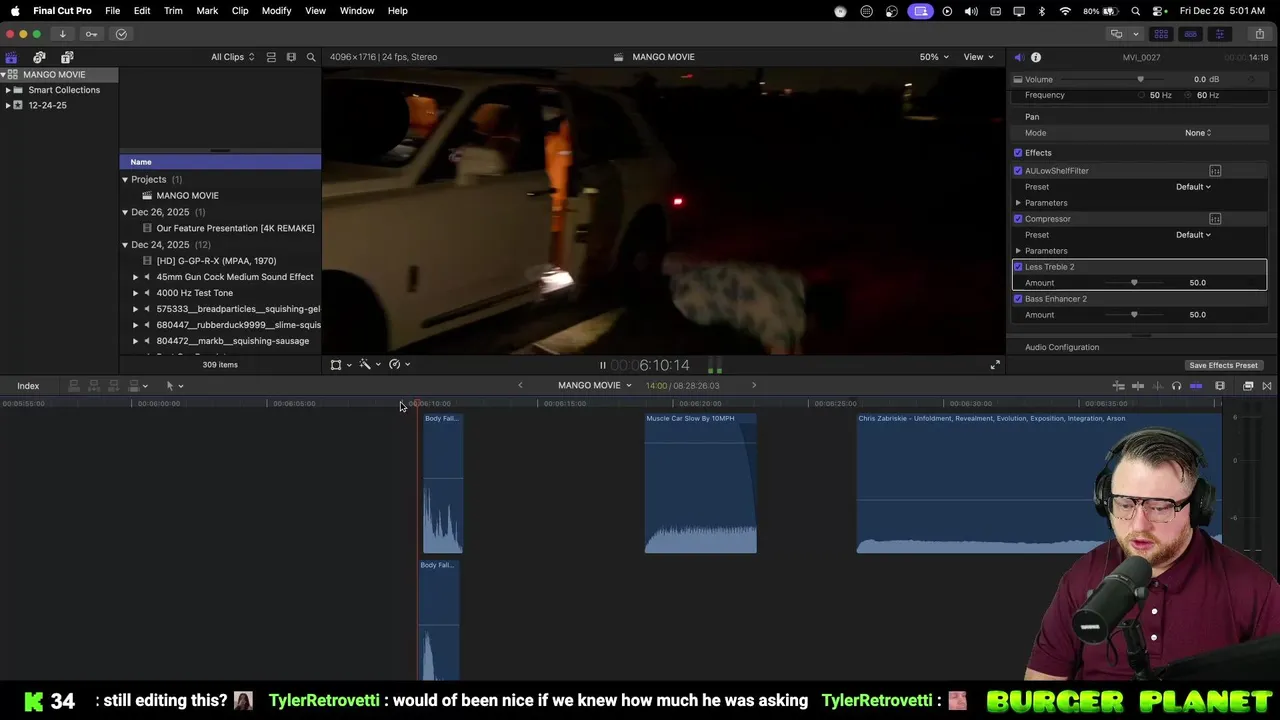Open the Pan Mode None dropdown
This screenshot has width=1280, height=720.
(x=1198, y=133)
